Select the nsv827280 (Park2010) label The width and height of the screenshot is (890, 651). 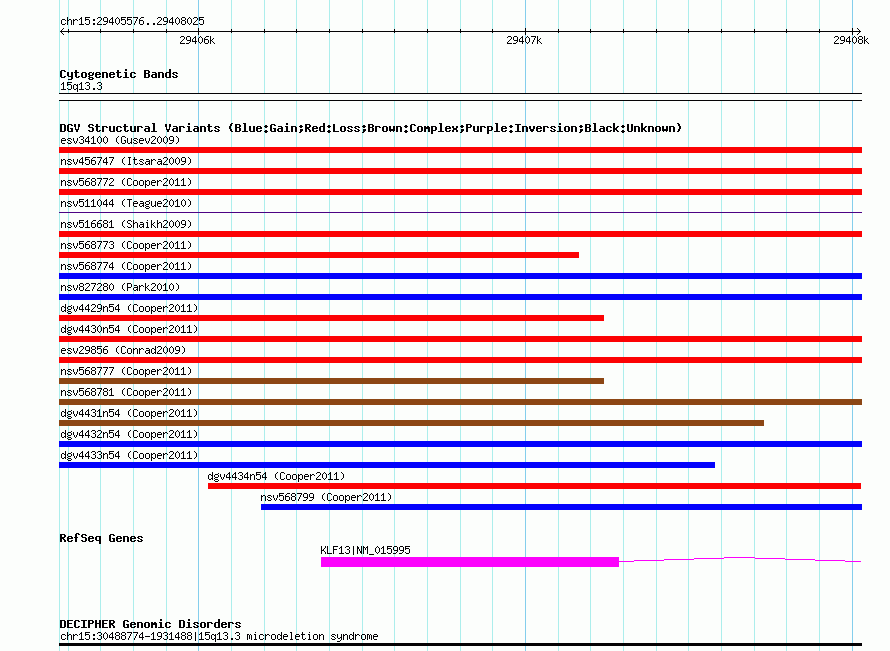point(120,287)
